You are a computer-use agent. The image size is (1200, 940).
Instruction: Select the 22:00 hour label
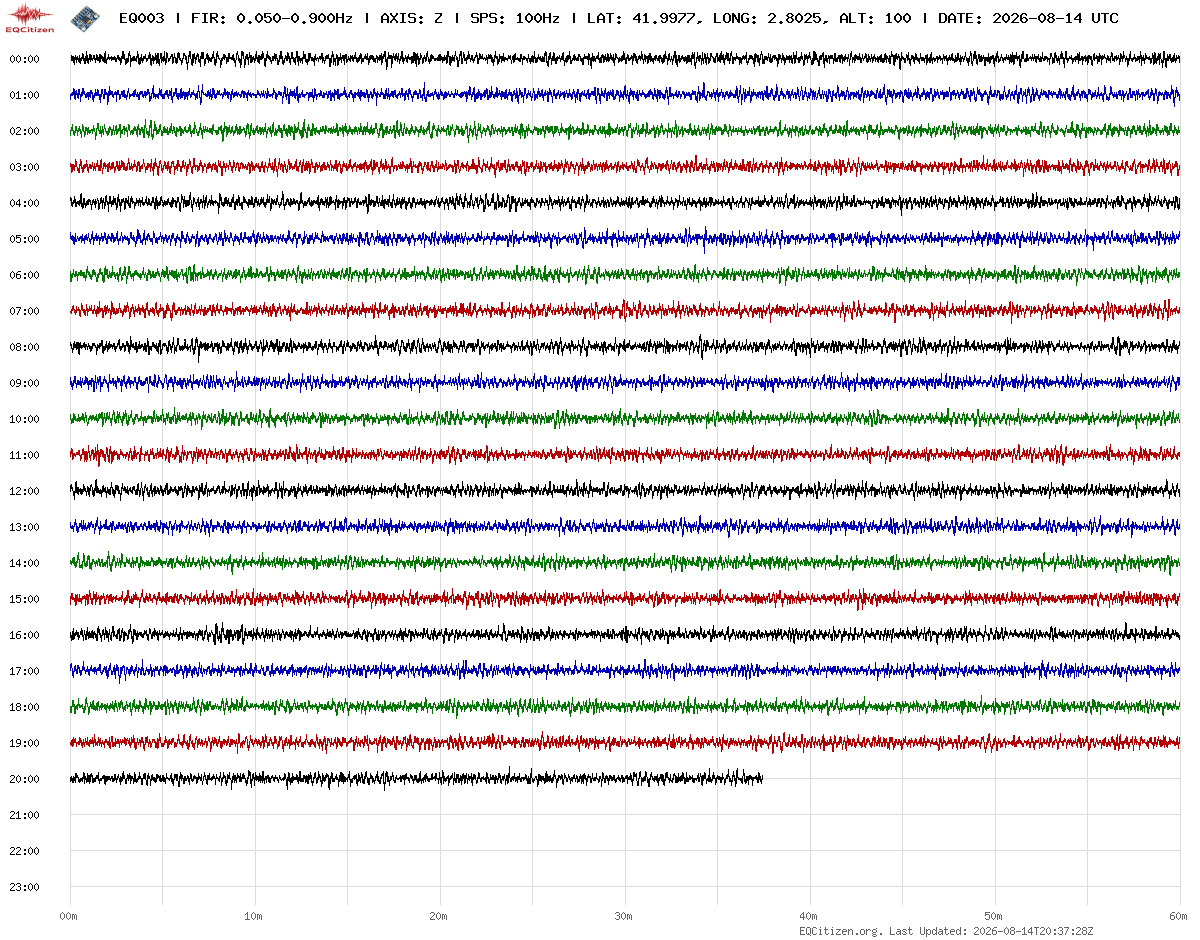click(24, 851)
